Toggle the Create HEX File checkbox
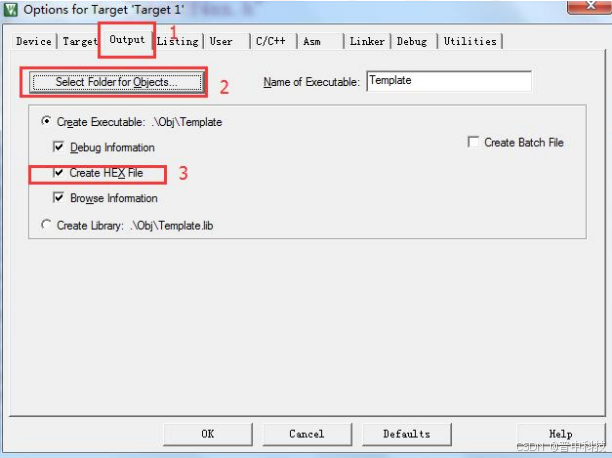The image size is (612, 458). [x=58, y=172]
